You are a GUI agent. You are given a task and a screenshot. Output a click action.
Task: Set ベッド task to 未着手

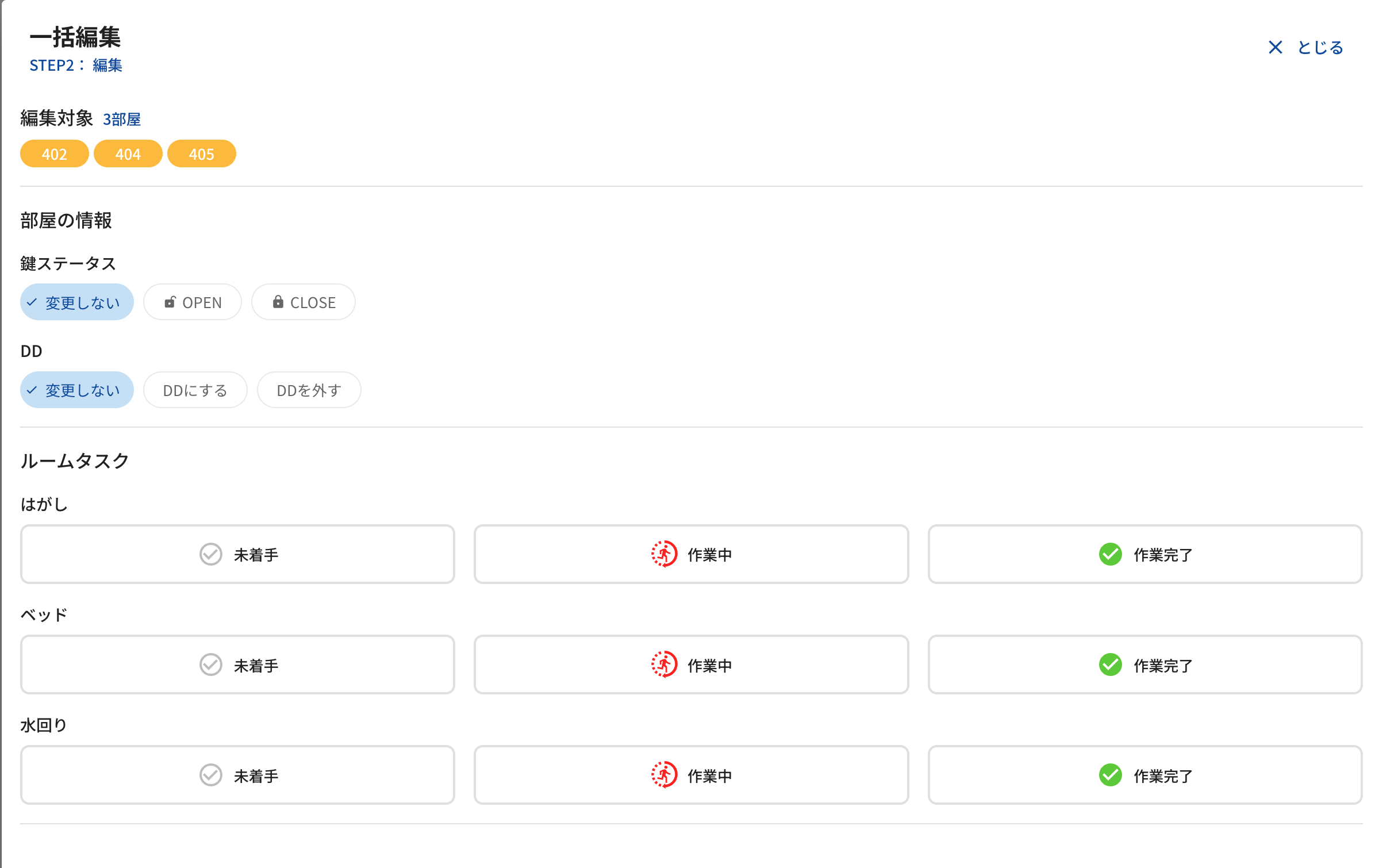coord(237,665)
